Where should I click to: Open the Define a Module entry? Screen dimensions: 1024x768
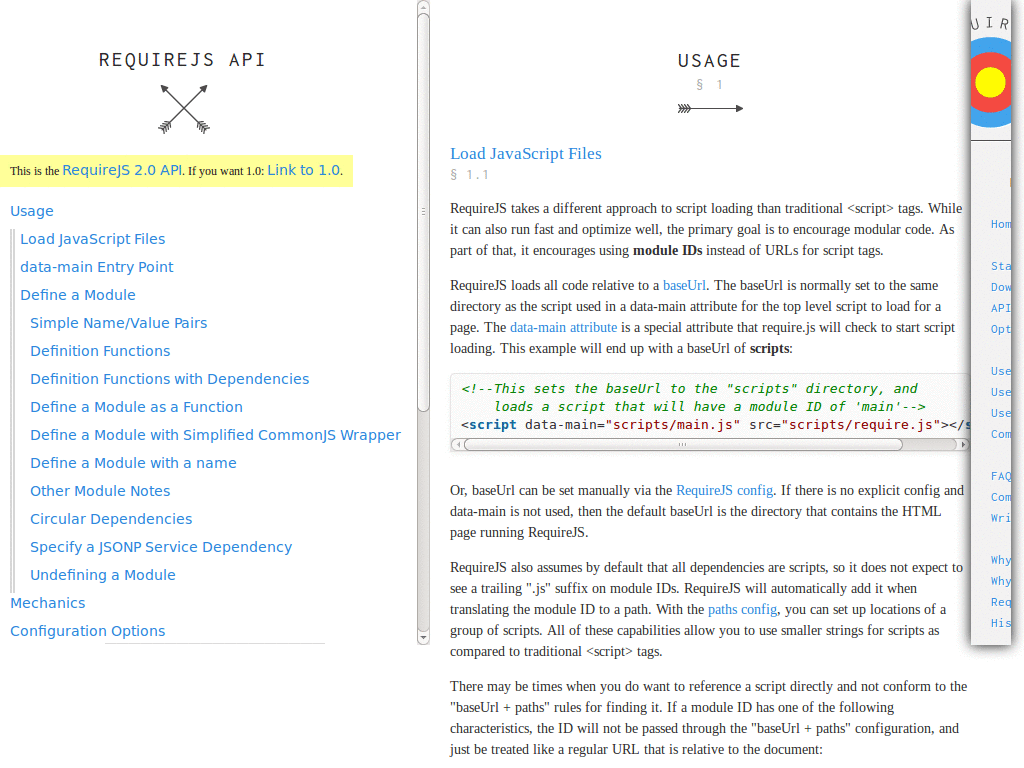pos(78,295)
